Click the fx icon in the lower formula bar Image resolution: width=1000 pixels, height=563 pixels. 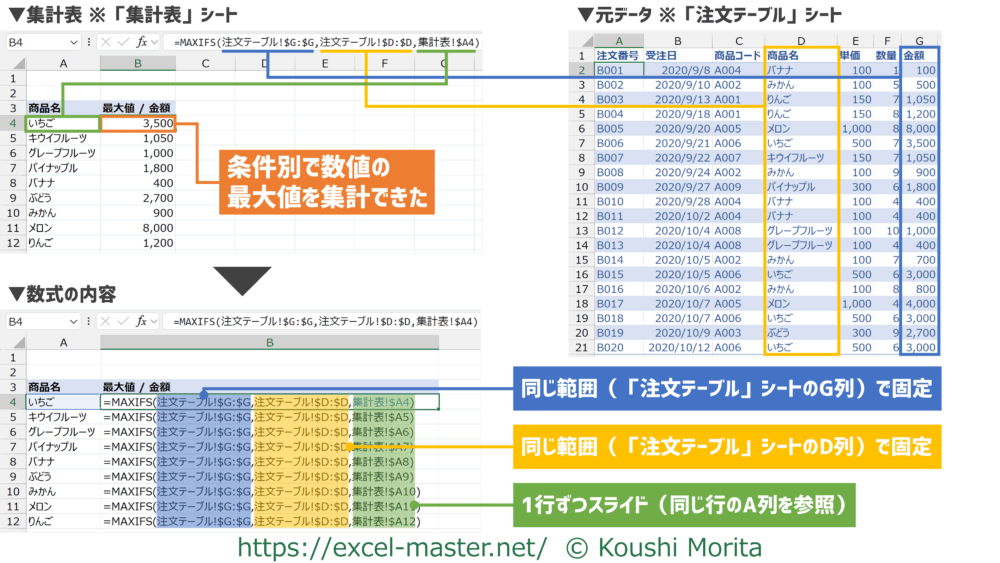click(x=142, y=322)
